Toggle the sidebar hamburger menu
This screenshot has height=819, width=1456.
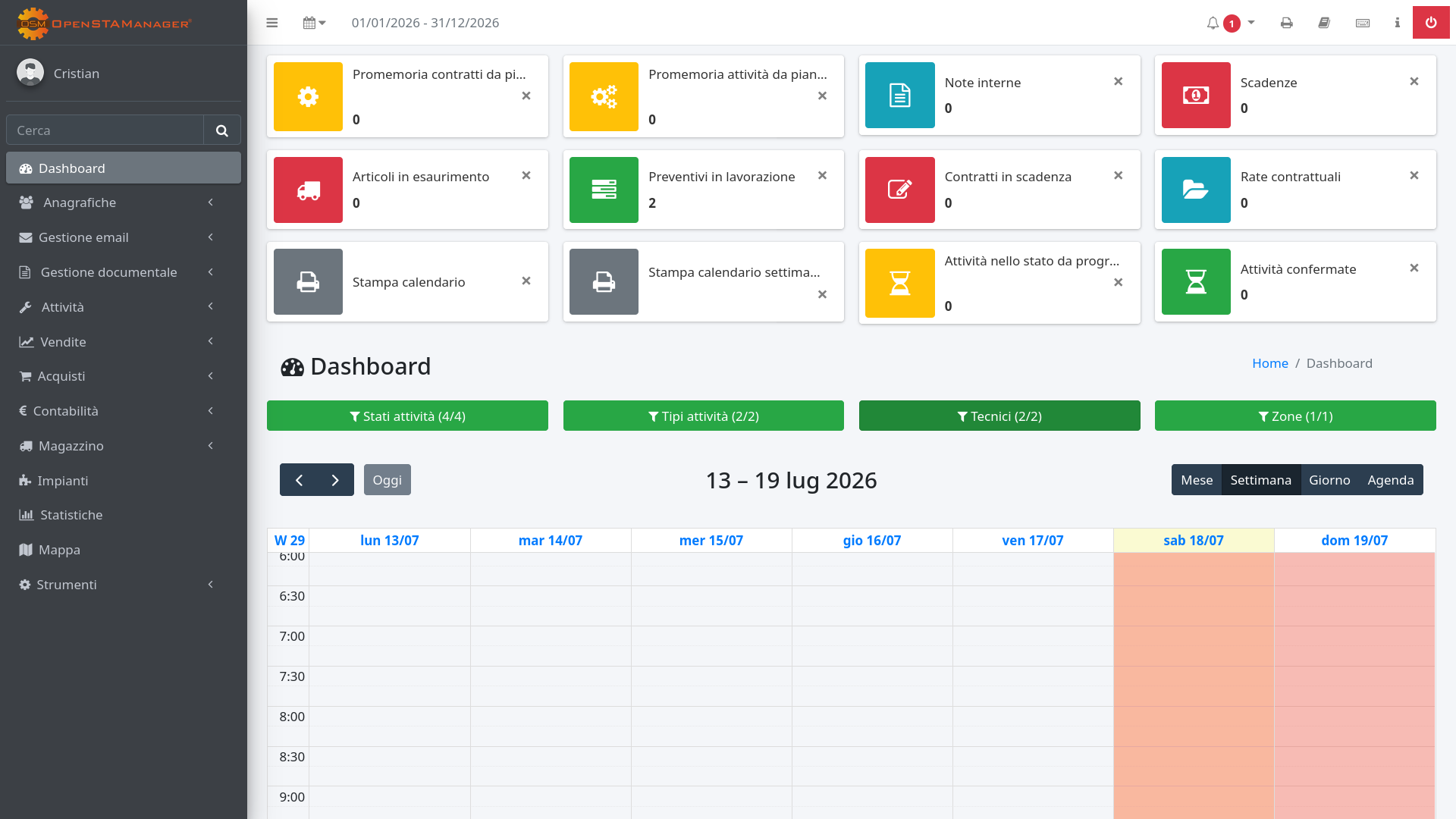[x=271, y=23]
